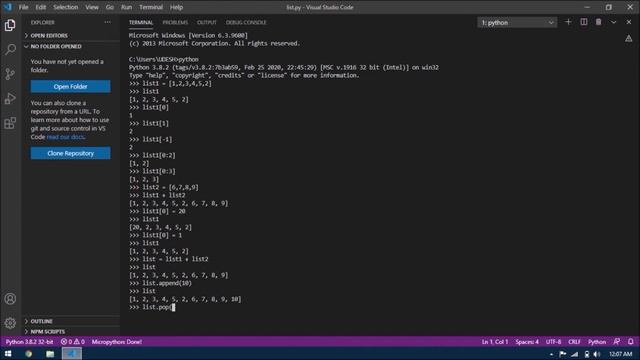Open the Terminal menu
The width and height of the screenshot is (640, 360).
click(x=151, y=7)
